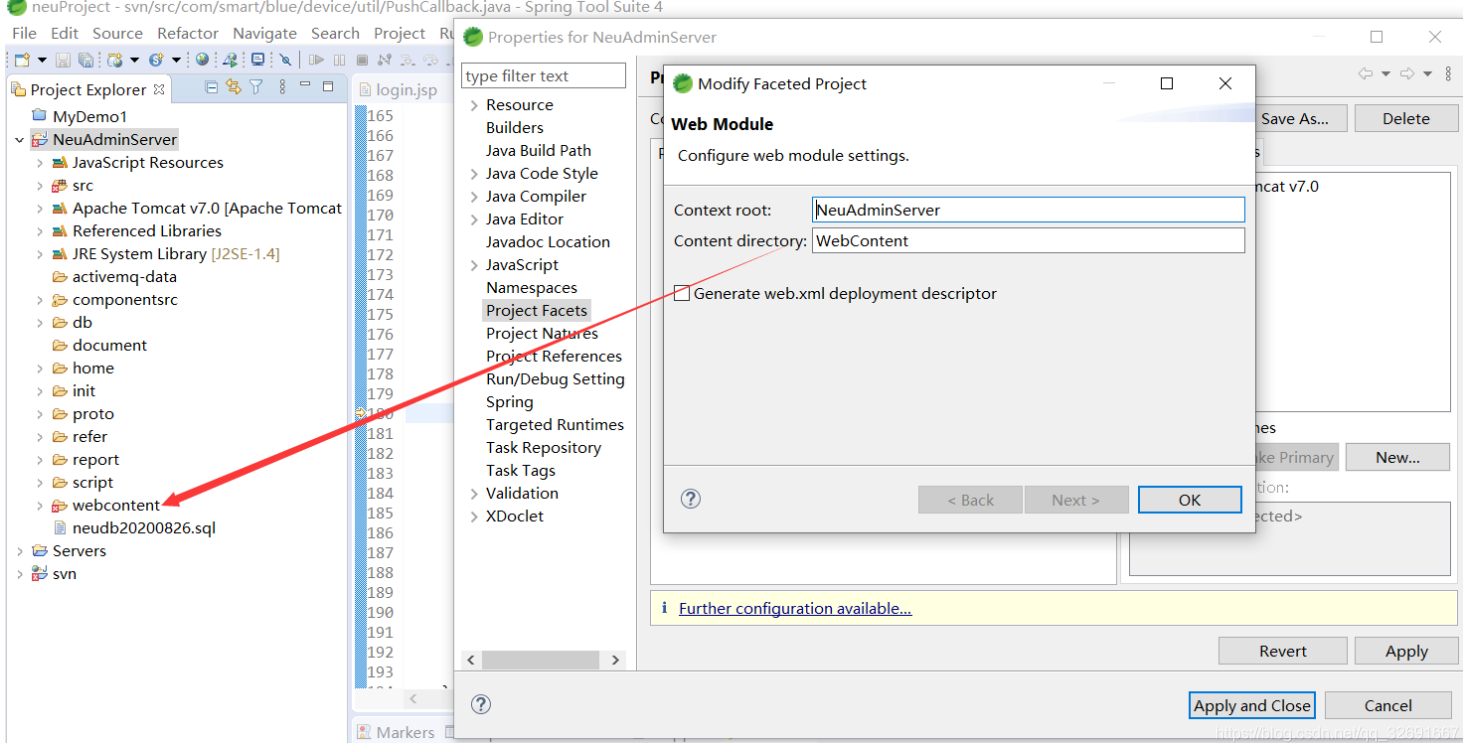Click the Step Into debug icon
The height and width of the screenshot is (752, 1469).
click(x=407, y=60)
